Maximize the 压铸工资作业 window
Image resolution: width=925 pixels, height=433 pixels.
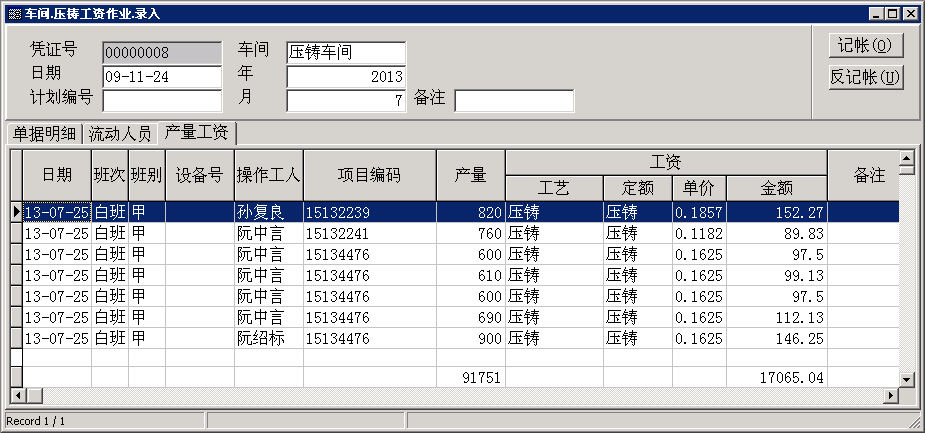click(x=893, y=13)
